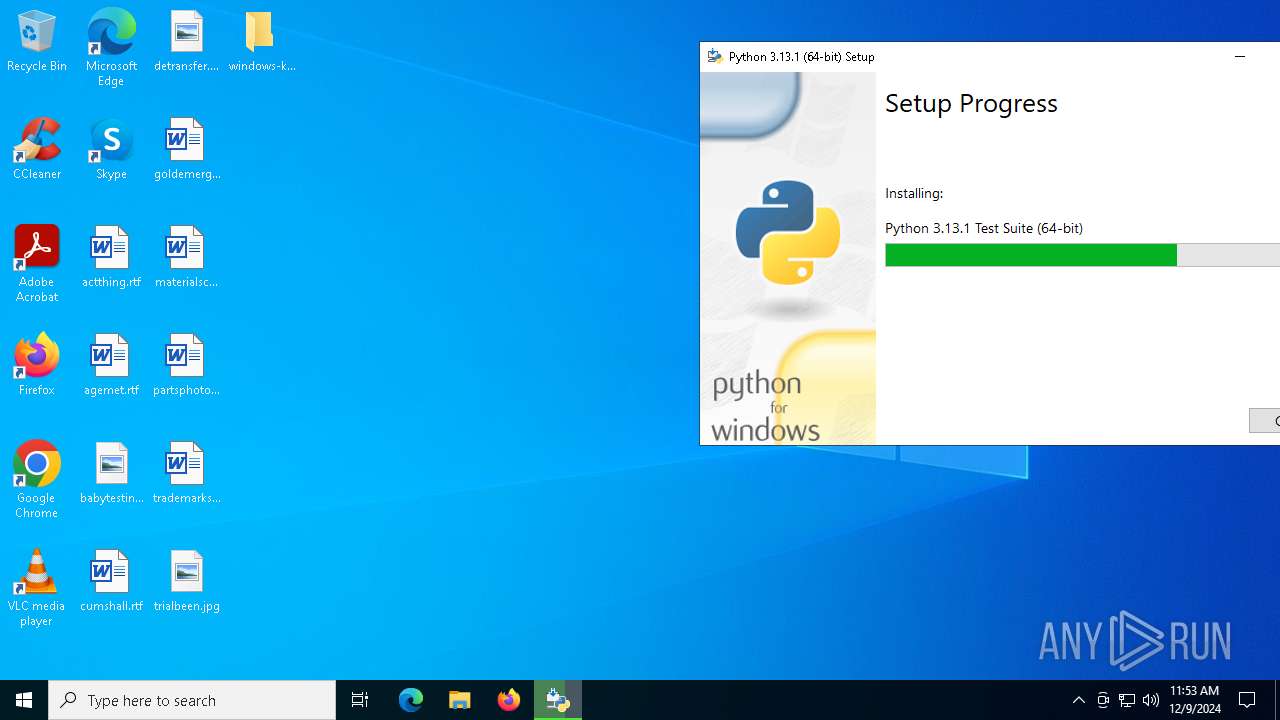Open the network status tray icon

pyautogui.click(x=1127, y=700)
